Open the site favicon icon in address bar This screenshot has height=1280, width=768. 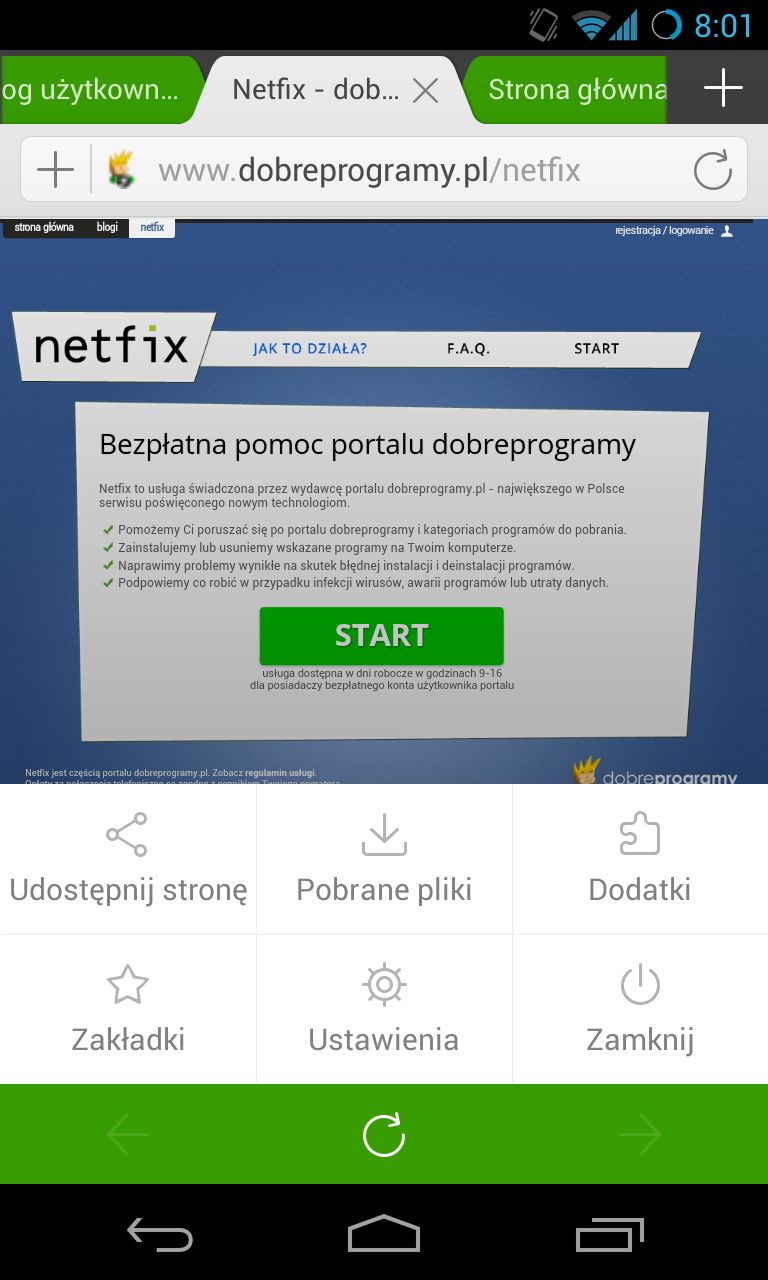click(122, 170)
